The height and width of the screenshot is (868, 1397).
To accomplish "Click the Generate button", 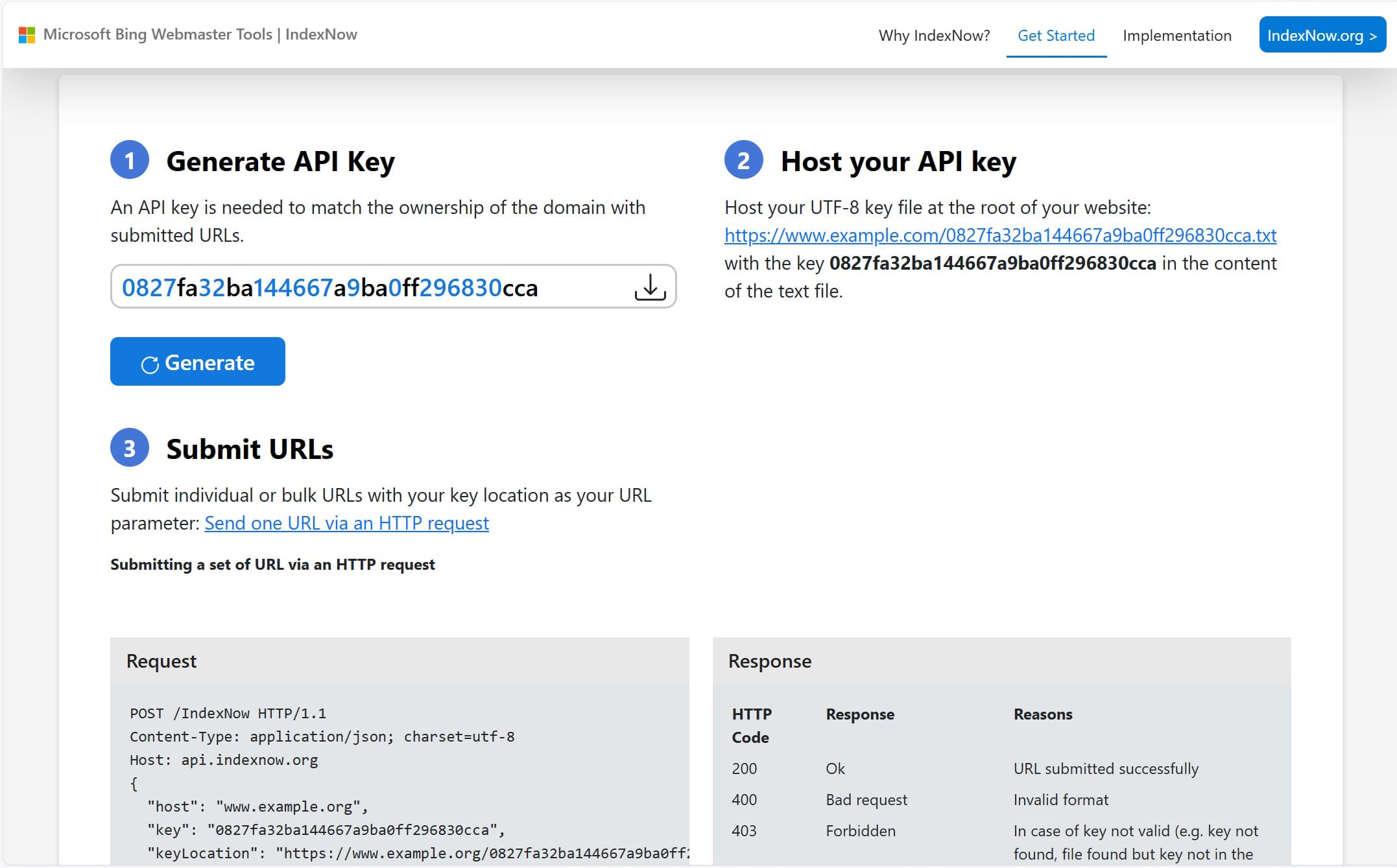I will click(198, 361).
